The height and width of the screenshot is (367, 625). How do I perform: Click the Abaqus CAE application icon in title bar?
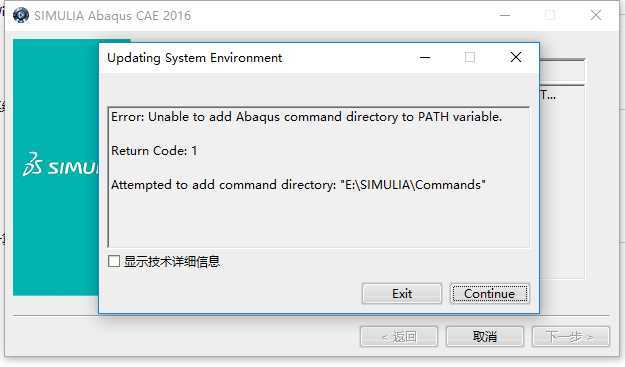click(x=21, y=16)
